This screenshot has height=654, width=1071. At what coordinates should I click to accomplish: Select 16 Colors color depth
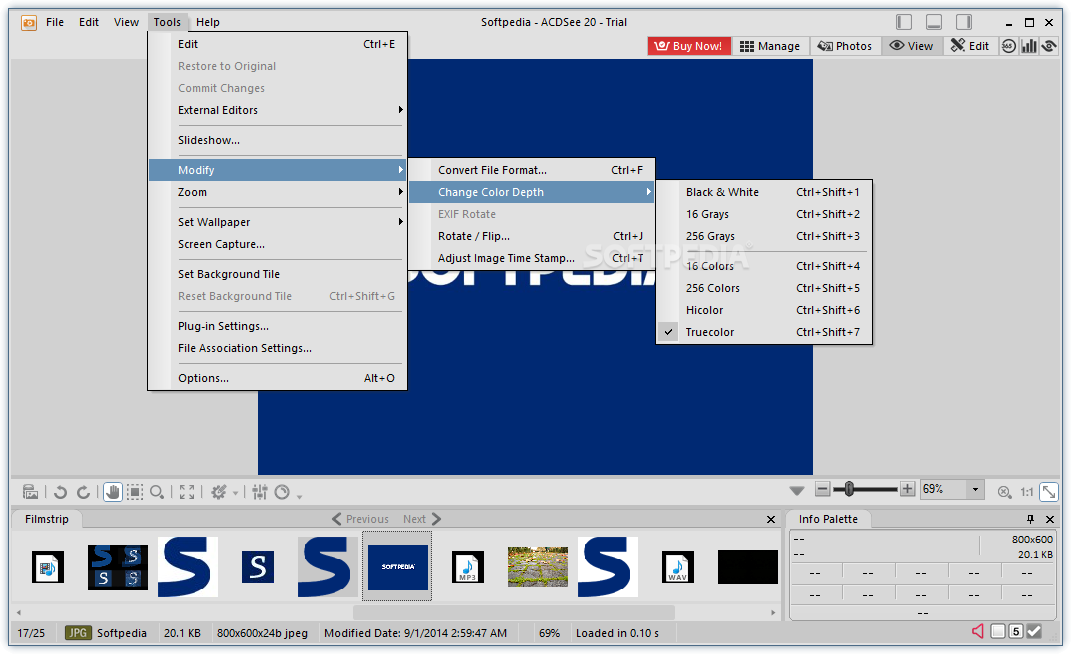[764, 266]
